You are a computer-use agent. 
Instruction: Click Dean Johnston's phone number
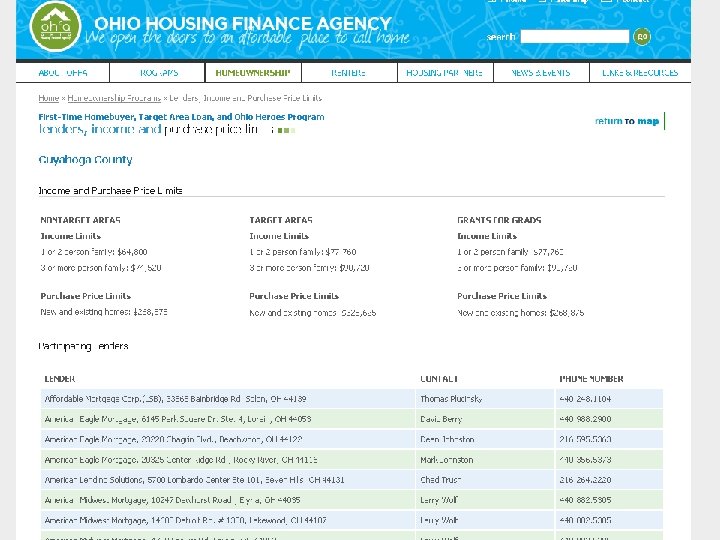tap(585, 439)
